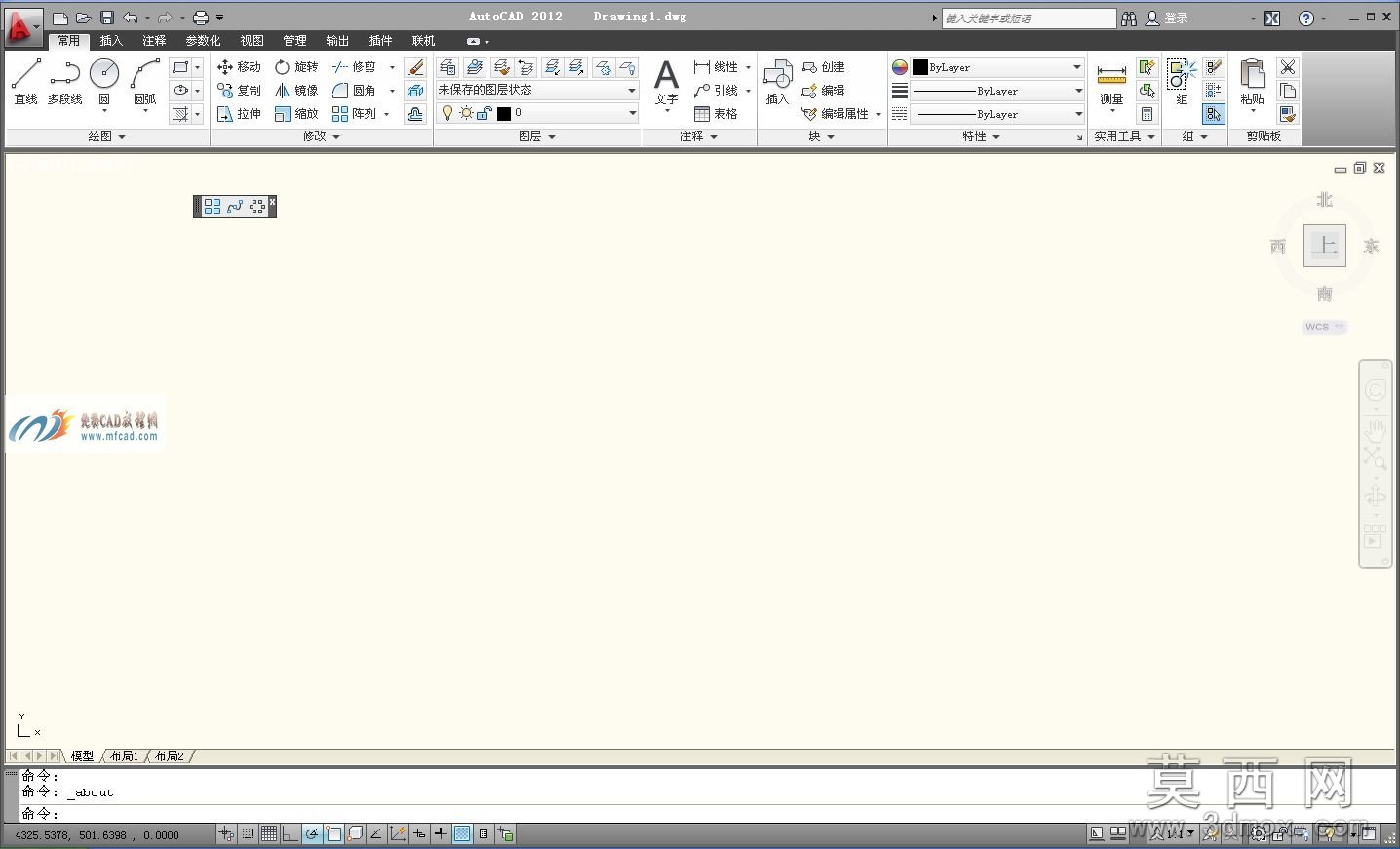
Task: Click the 表格 (Table) tool
Action: [x=716, y=114]
